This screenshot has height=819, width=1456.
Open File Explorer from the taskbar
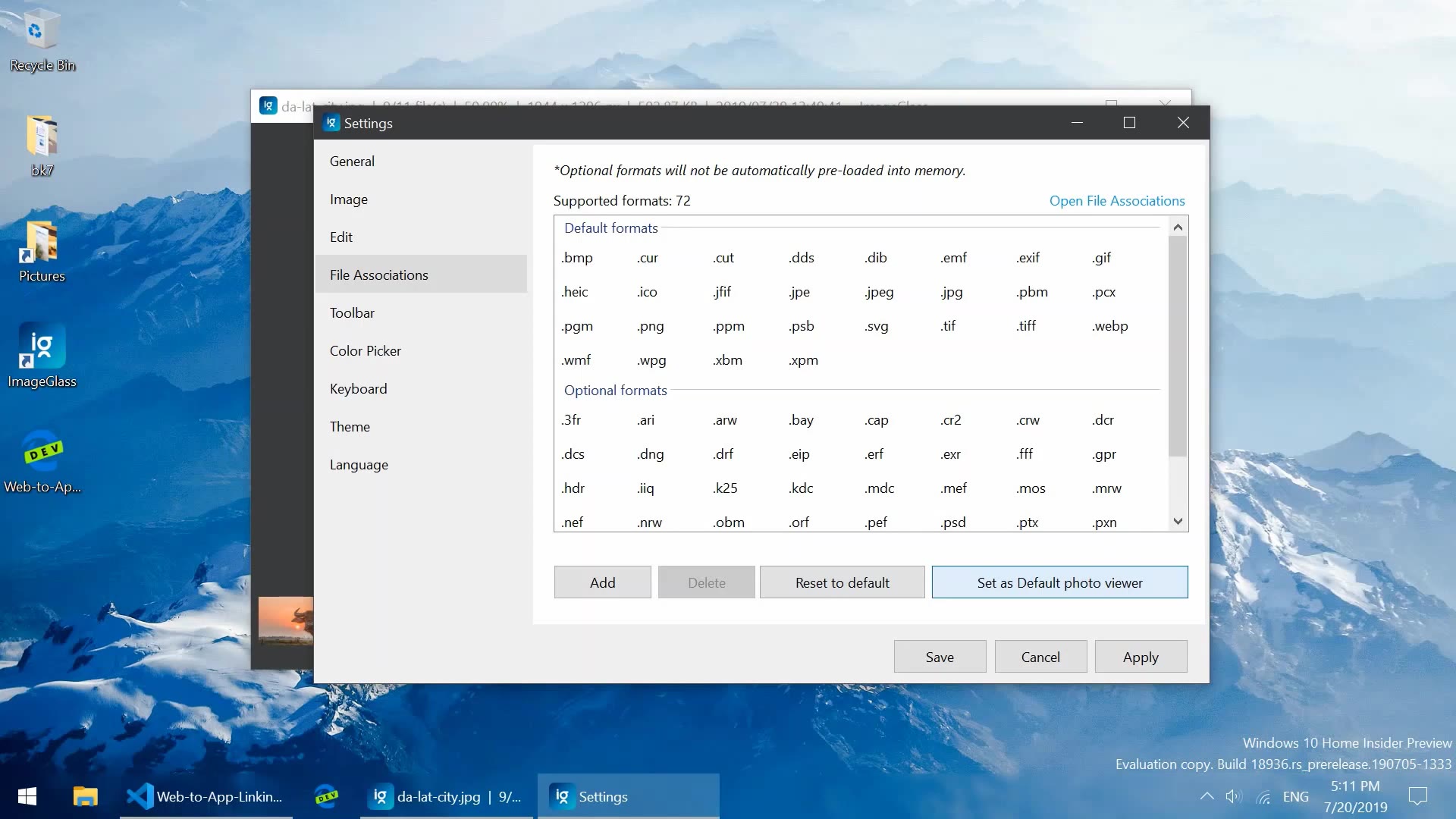tap(85, 796)
